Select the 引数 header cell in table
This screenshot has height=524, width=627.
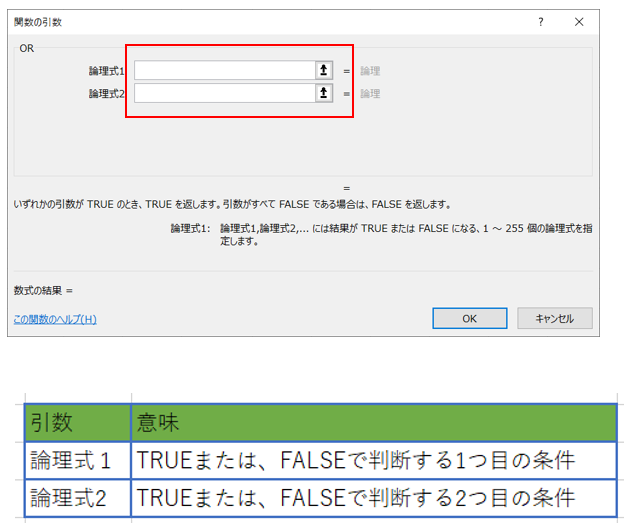pyautogui.click(x=78, y=422)
